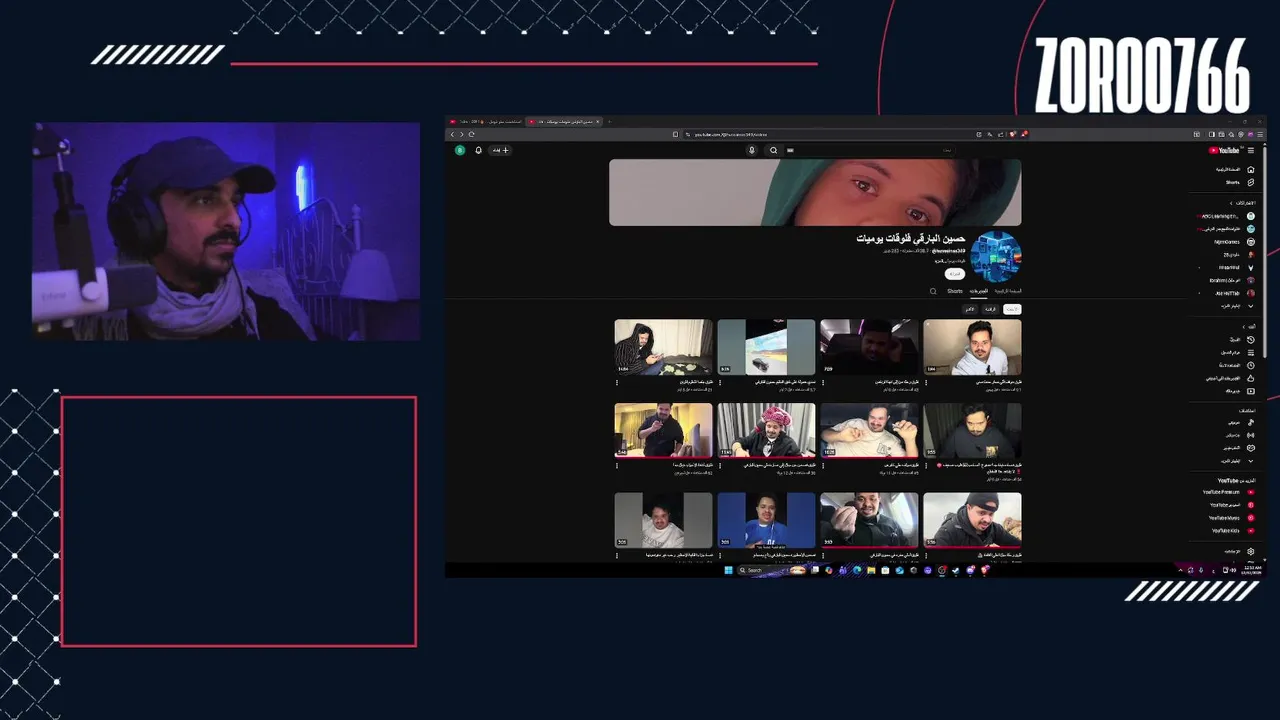Screen dimensions: 1280x720
Task: Open the channel Videos tab
Action: coord(979,291)
